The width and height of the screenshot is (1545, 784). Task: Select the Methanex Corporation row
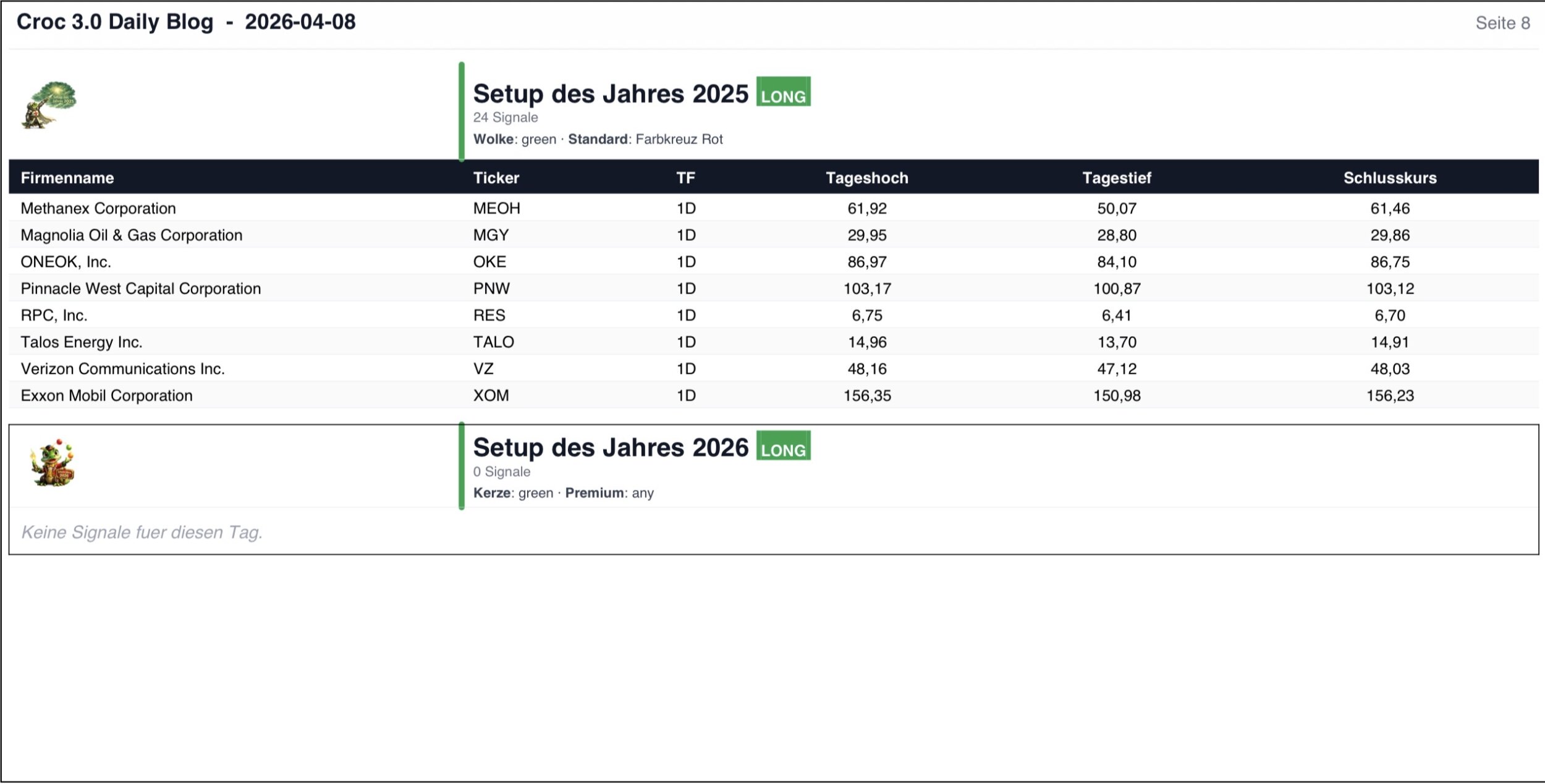(x=98, y=208)
